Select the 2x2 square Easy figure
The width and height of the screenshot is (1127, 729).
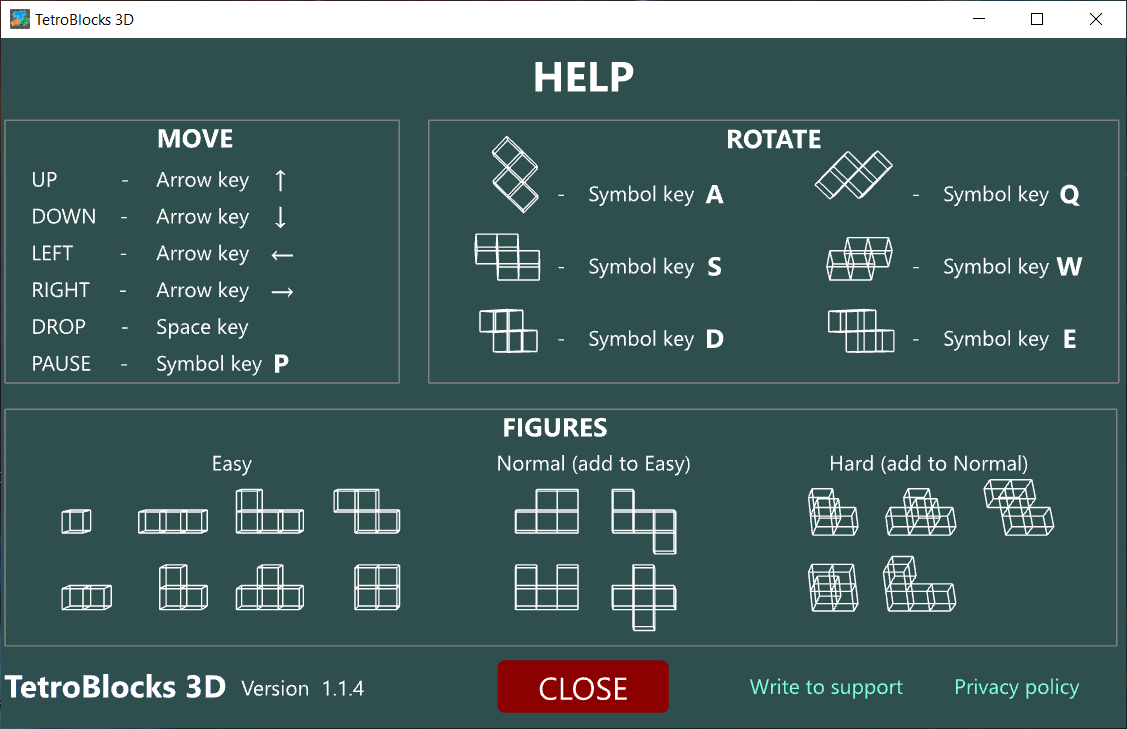tap(377, 587)
